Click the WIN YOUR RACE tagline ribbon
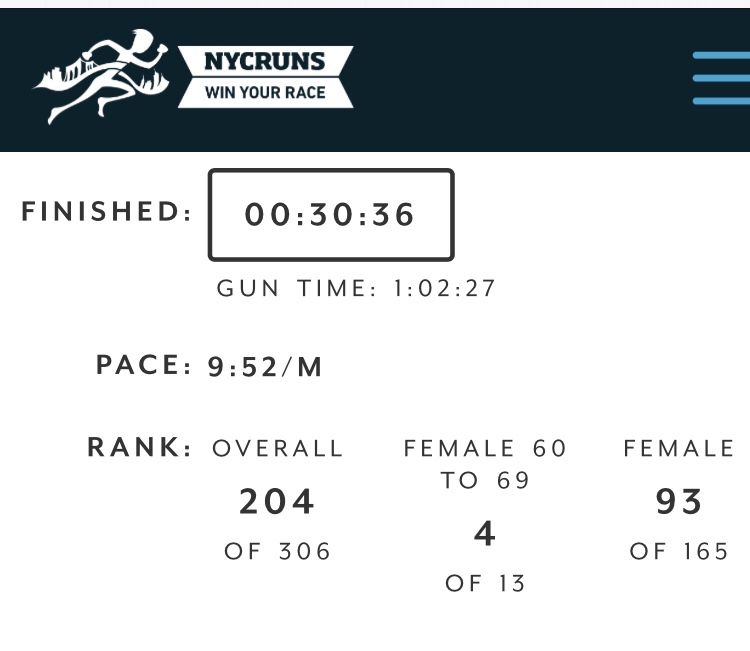Viewport: 750px width, 651px height. coord(265,94)
